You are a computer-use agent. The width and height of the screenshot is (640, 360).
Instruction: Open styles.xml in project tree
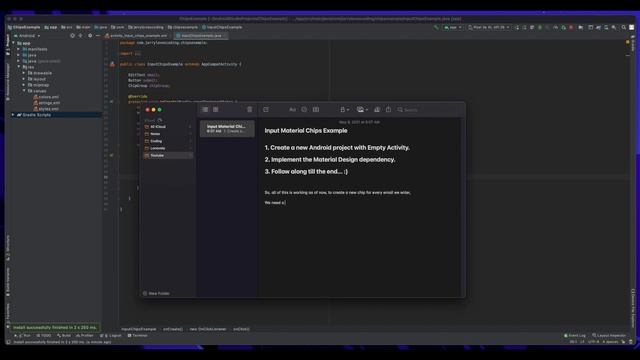46,109
